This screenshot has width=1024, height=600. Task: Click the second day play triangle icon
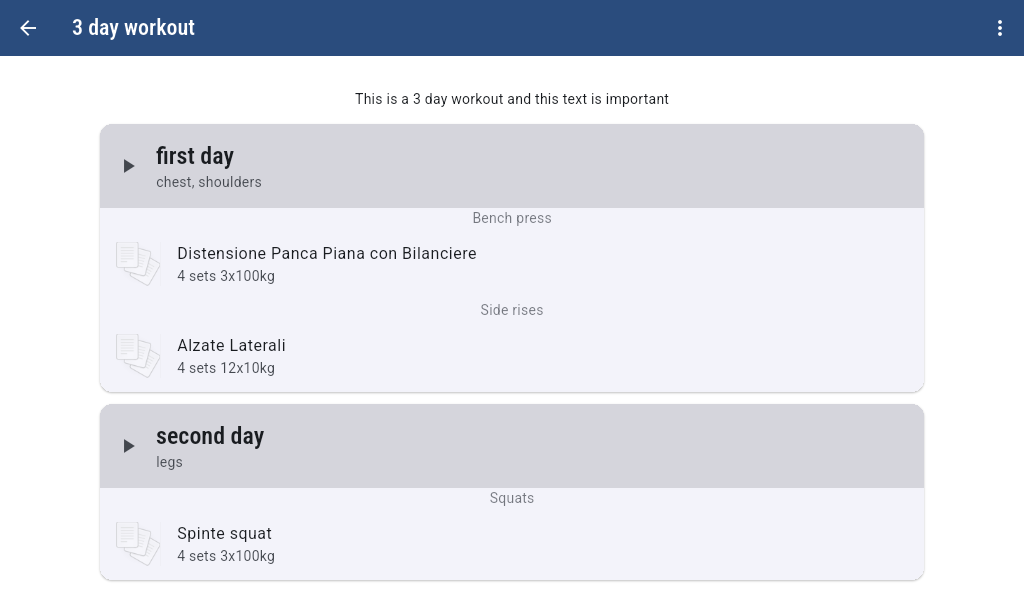(x=129, y=446)
